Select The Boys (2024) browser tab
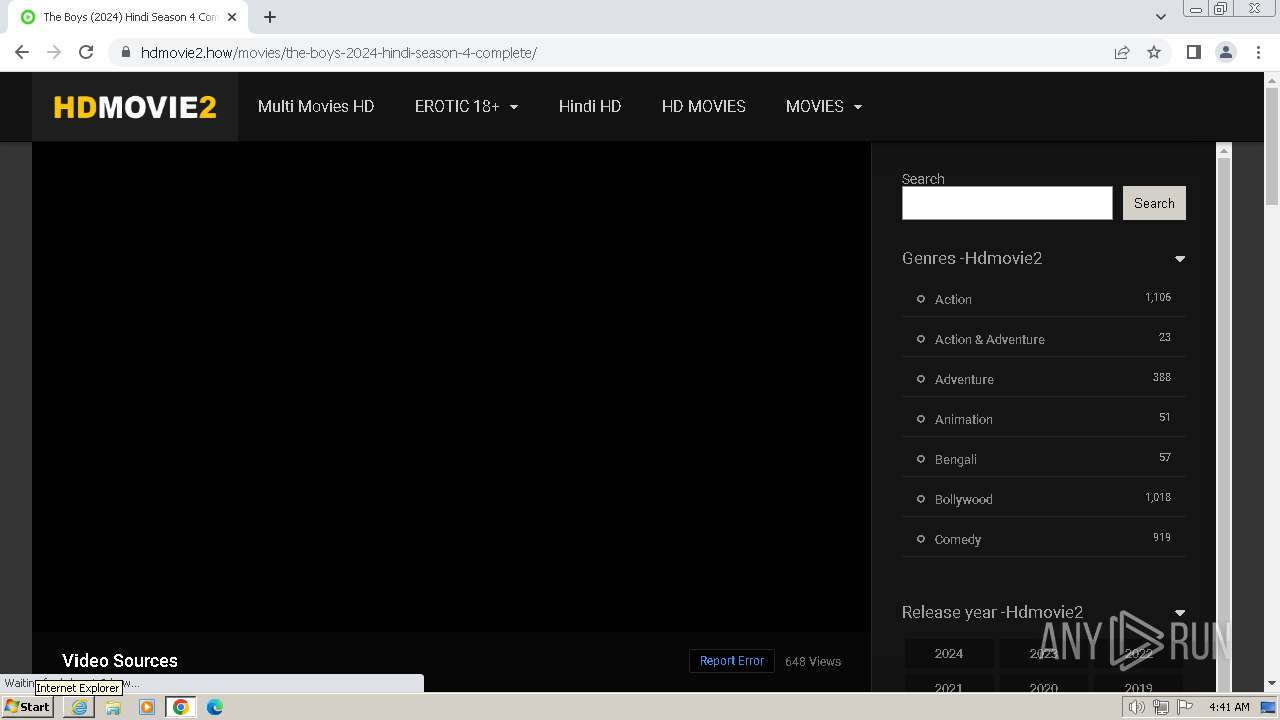The height and width of the screenshot is (720, 1280). 130,17
